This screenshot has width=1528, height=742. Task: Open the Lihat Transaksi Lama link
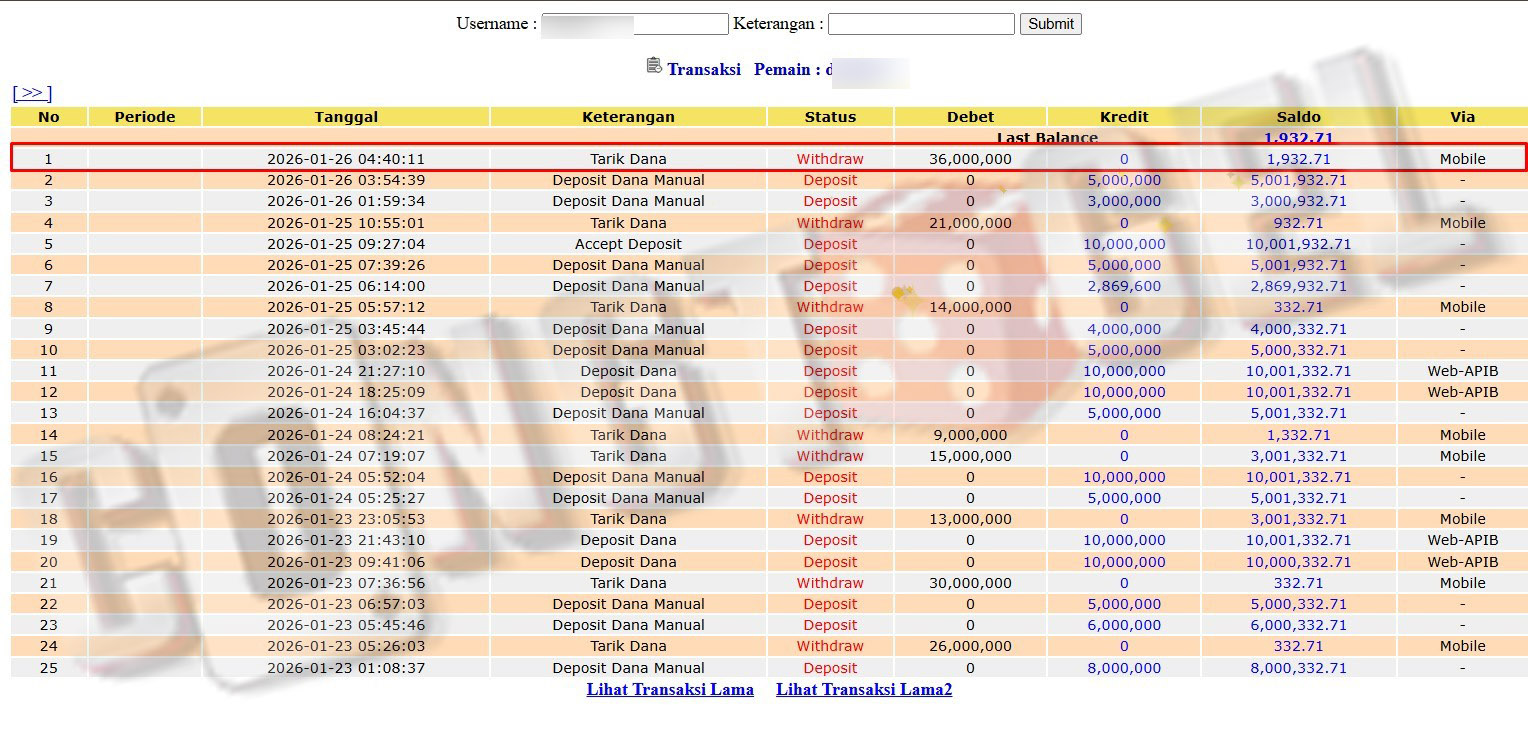click(x=670, y=689)
